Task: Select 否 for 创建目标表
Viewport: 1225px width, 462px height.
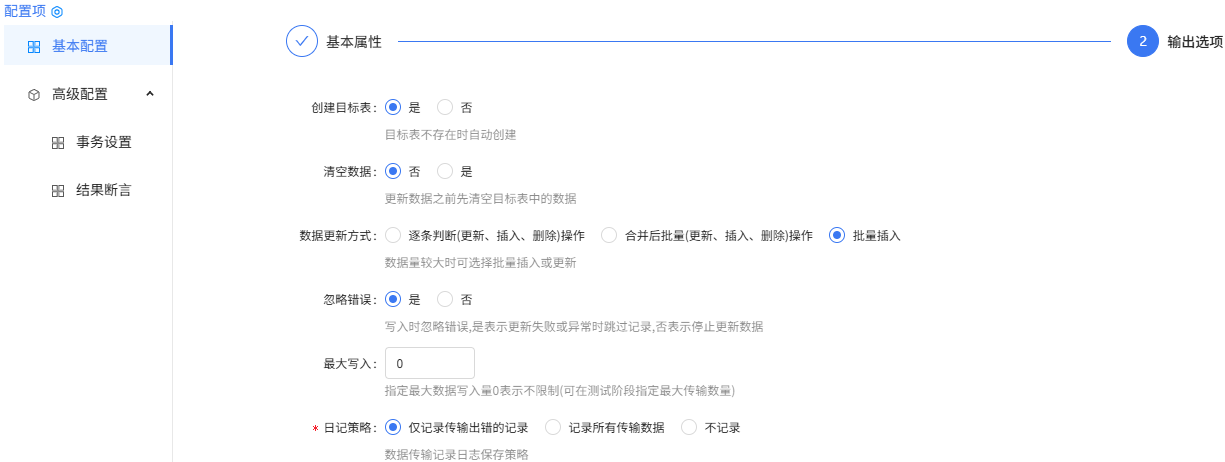Action: 445,107
